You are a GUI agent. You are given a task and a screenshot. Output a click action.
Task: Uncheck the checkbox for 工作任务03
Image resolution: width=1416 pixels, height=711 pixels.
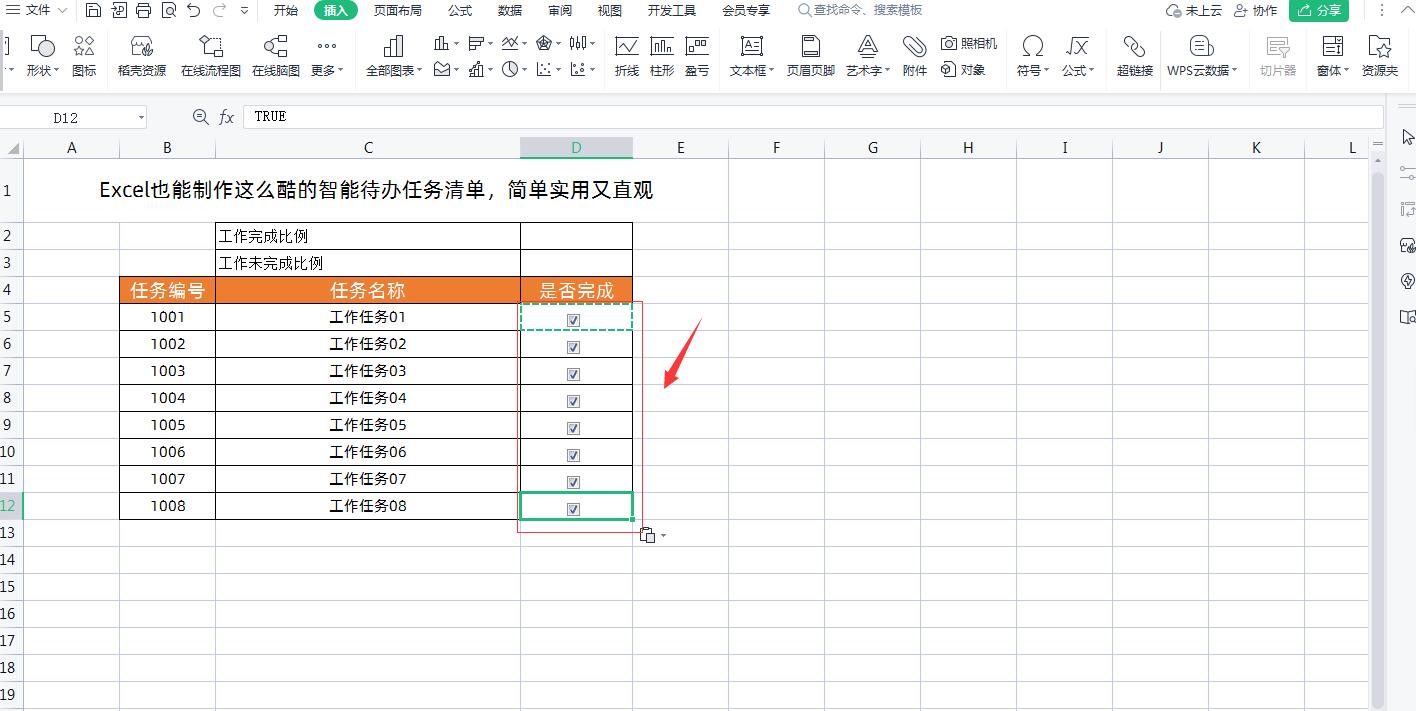(x=573, y=374)
